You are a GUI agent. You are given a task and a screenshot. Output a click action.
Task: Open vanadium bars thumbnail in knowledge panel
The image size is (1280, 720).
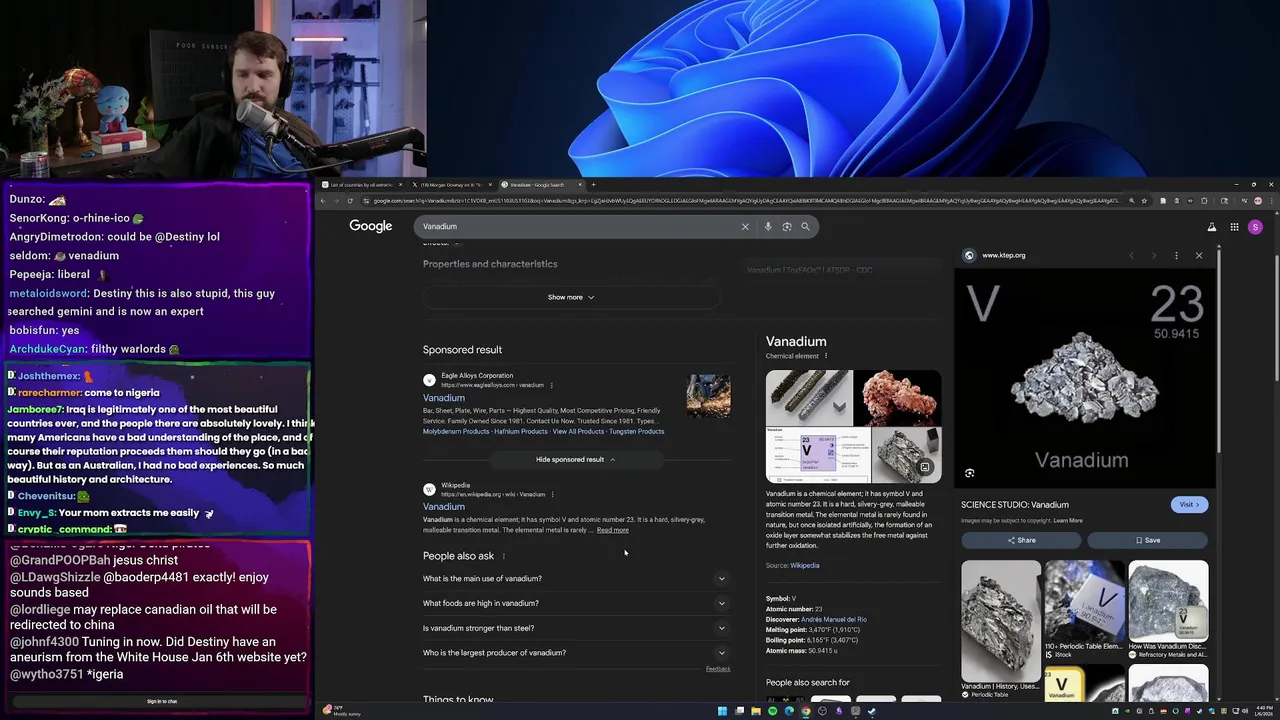tap(810, 398)
